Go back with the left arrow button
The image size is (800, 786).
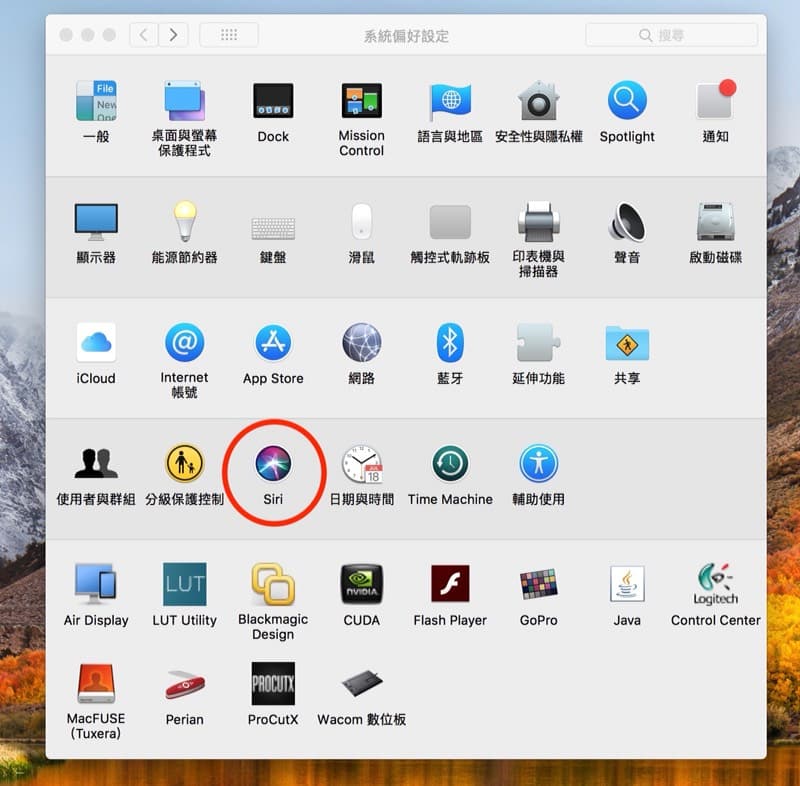pyautogui.click(x=144, y=35)
